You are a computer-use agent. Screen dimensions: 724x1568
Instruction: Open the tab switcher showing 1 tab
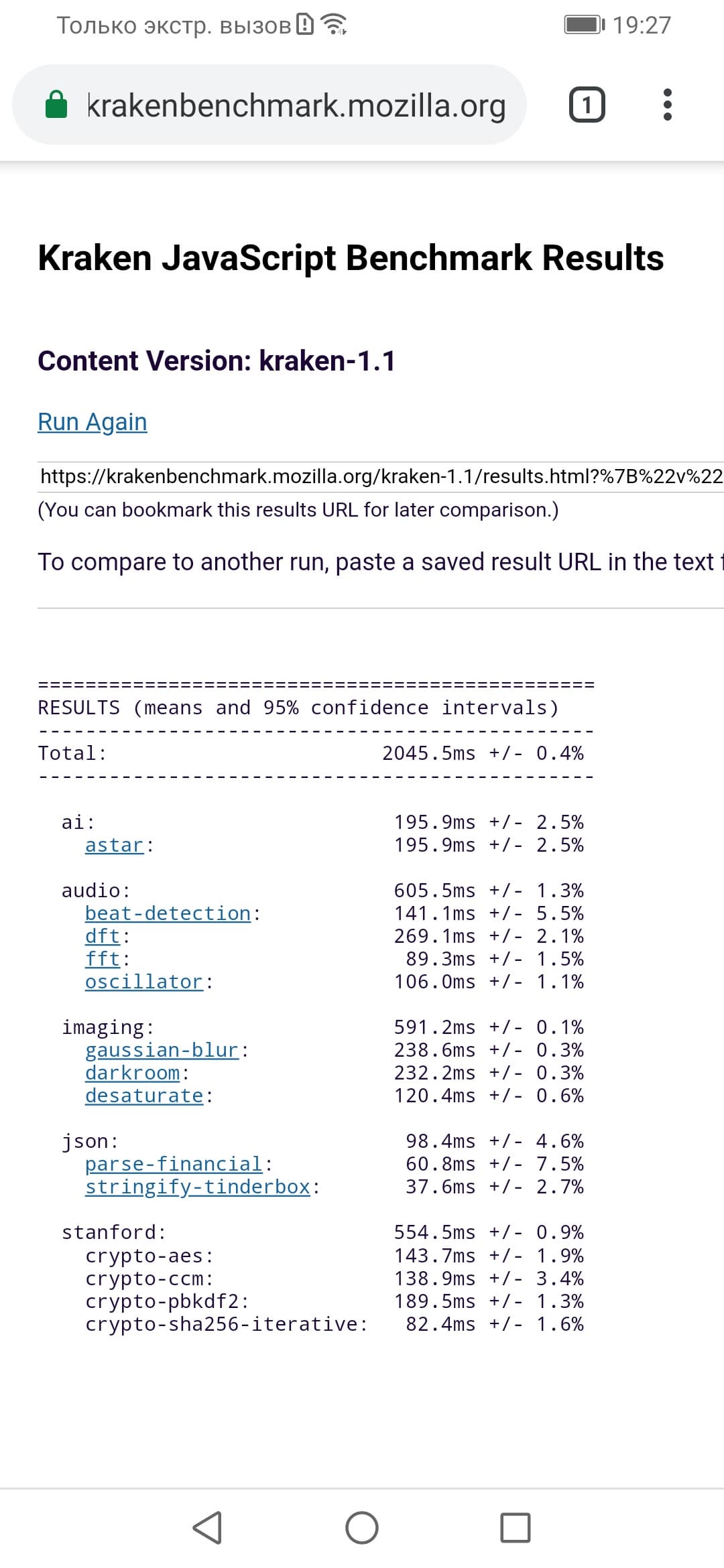pos(587,105)
